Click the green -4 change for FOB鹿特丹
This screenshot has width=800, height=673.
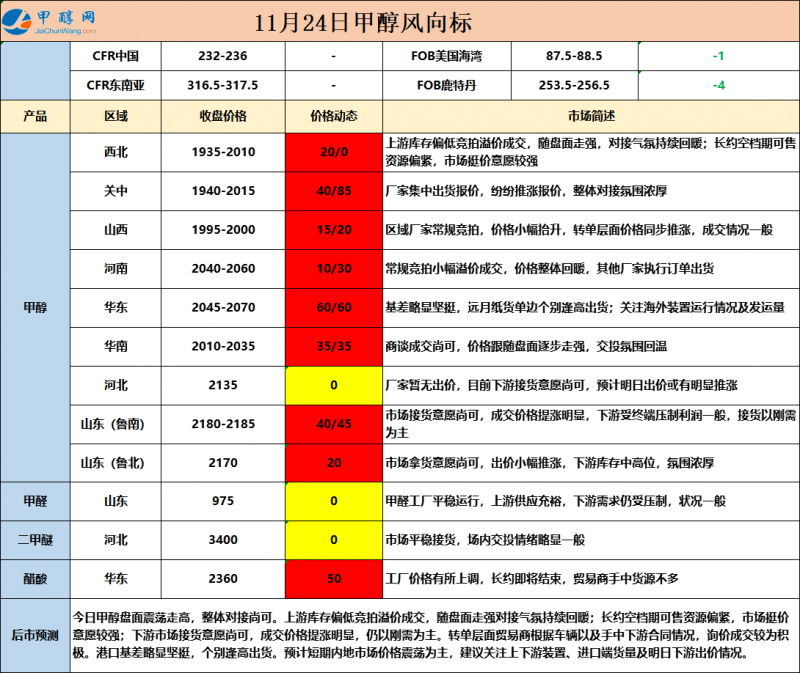pyautogui.click(x=718, y=86)
